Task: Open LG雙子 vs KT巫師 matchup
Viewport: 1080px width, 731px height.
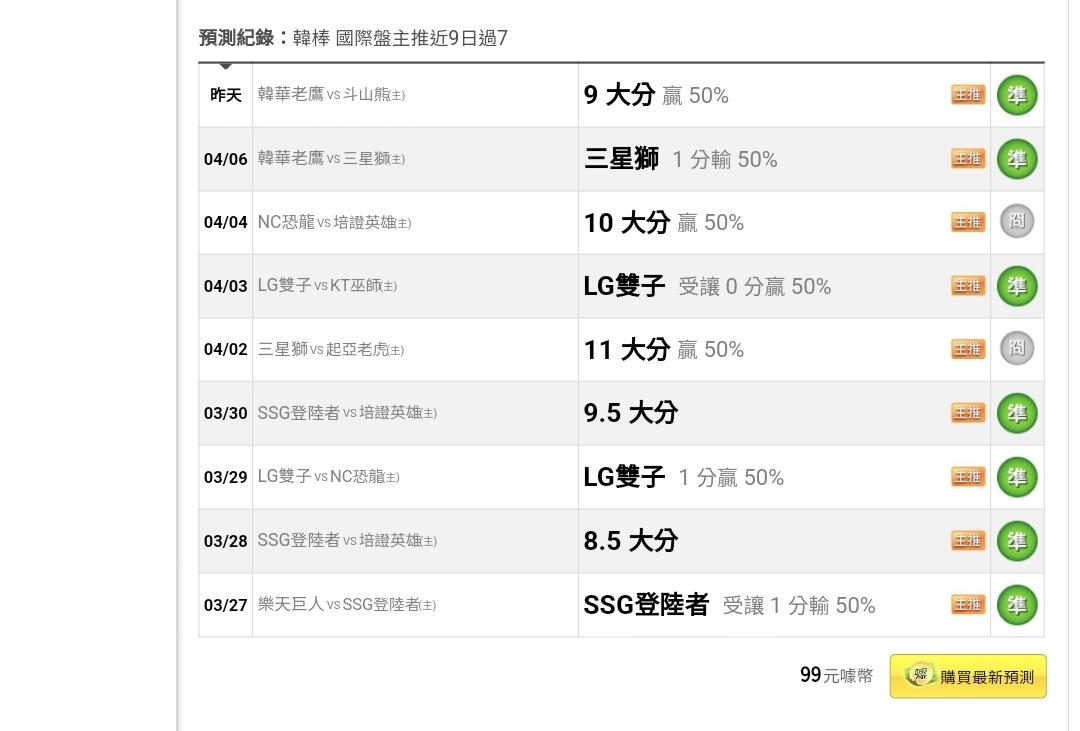Action: click(327, 286)
